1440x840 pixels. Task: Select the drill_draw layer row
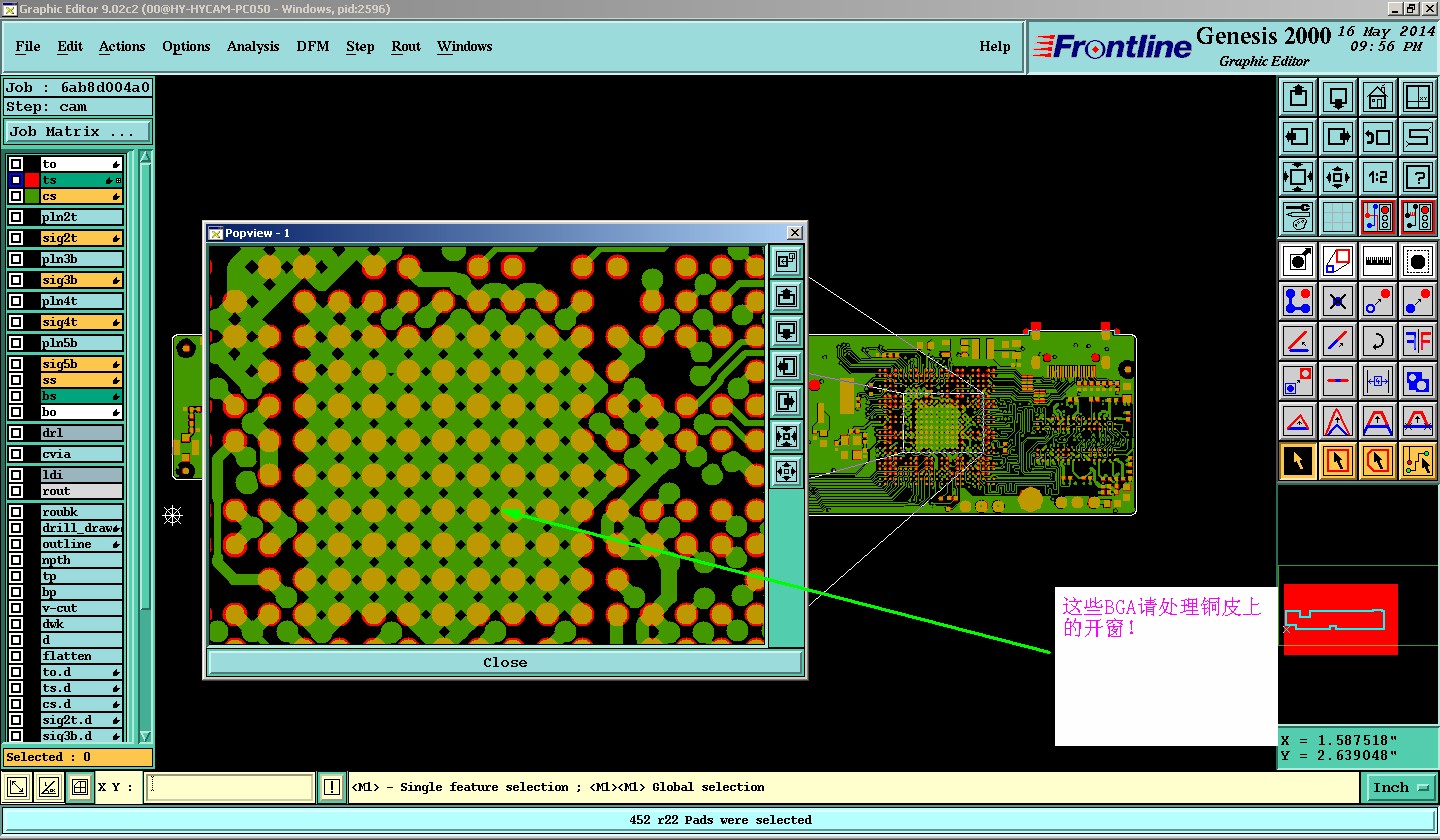pos(81,528)
